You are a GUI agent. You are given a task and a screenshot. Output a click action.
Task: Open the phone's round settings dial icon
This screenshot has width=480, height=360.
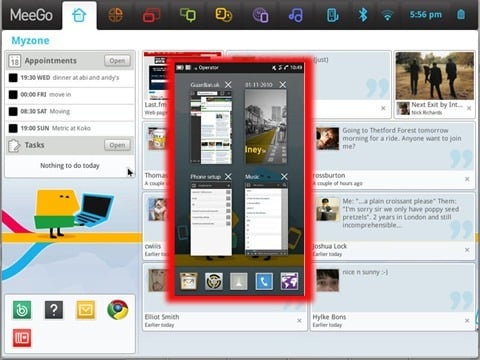tap(214, 281)
